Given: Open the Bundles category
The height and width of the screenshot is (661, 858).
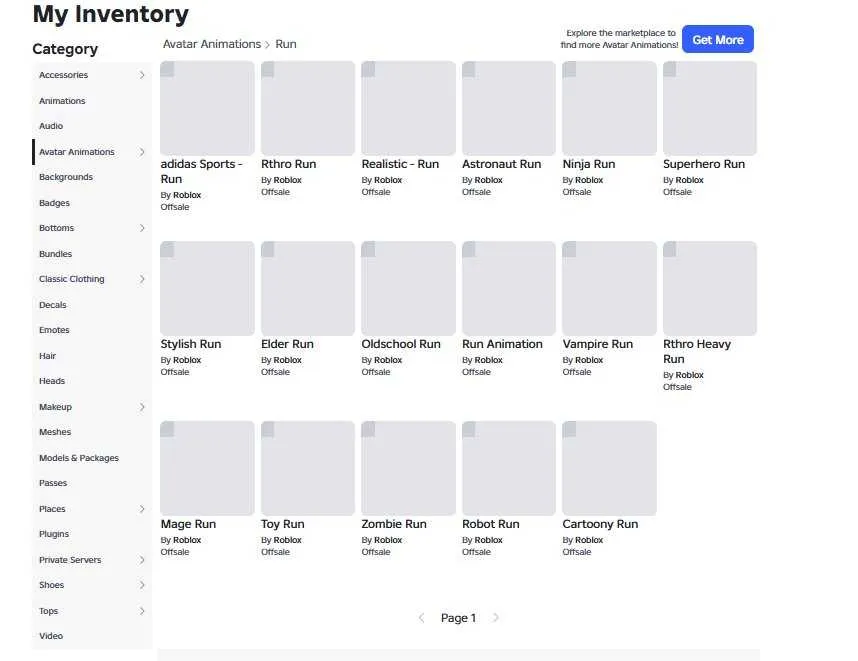Looking at the screenshot, I should coord(56,254).
